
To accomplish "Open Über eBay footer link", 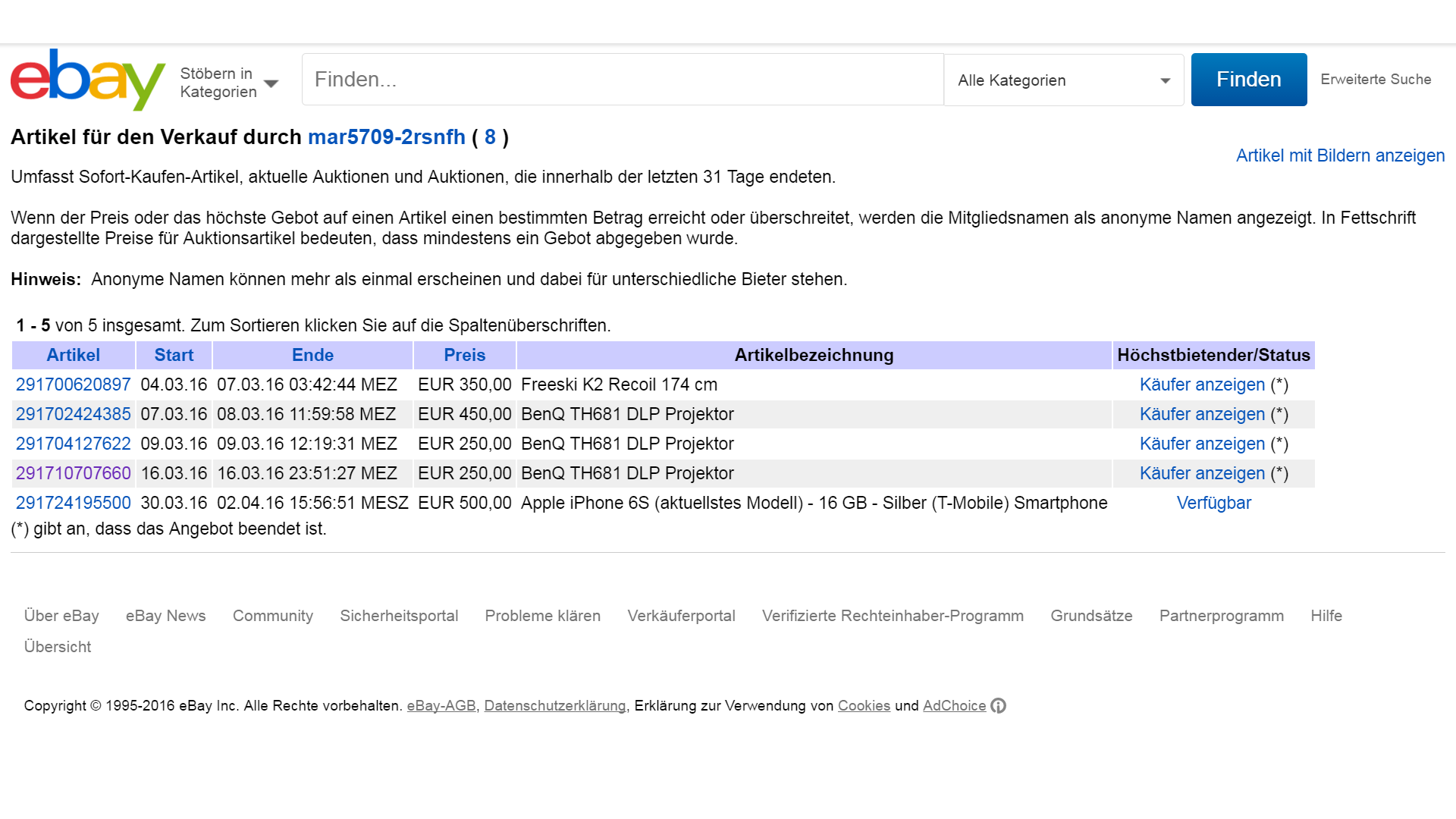I will tap(61, 616).
